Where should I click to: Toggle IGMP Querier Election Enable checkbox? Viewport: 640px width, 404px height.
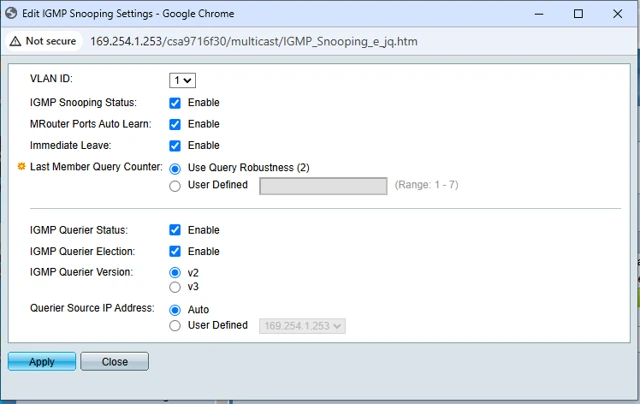[x=175, y=251]
